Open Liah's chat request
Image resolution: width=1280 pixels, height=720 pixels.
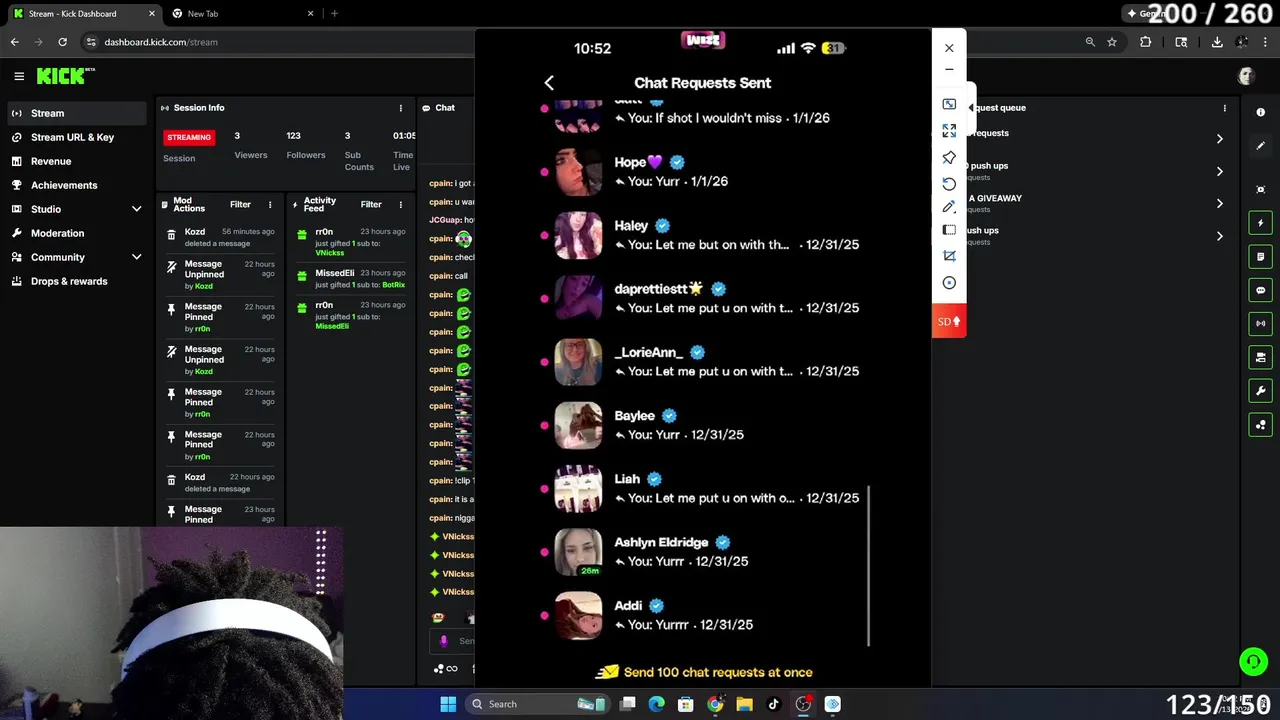(705, 488)
